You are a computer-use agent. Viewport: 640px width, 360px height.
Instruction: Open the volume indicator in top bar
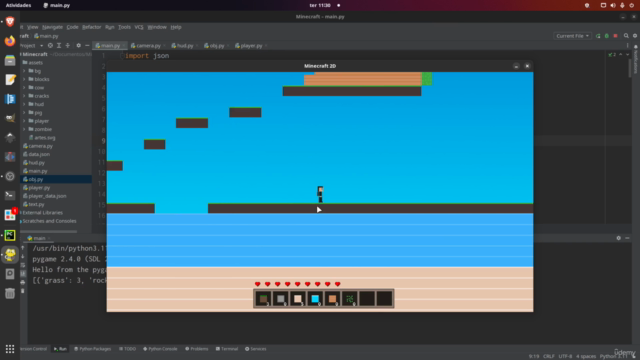click(x=613, y=5)
